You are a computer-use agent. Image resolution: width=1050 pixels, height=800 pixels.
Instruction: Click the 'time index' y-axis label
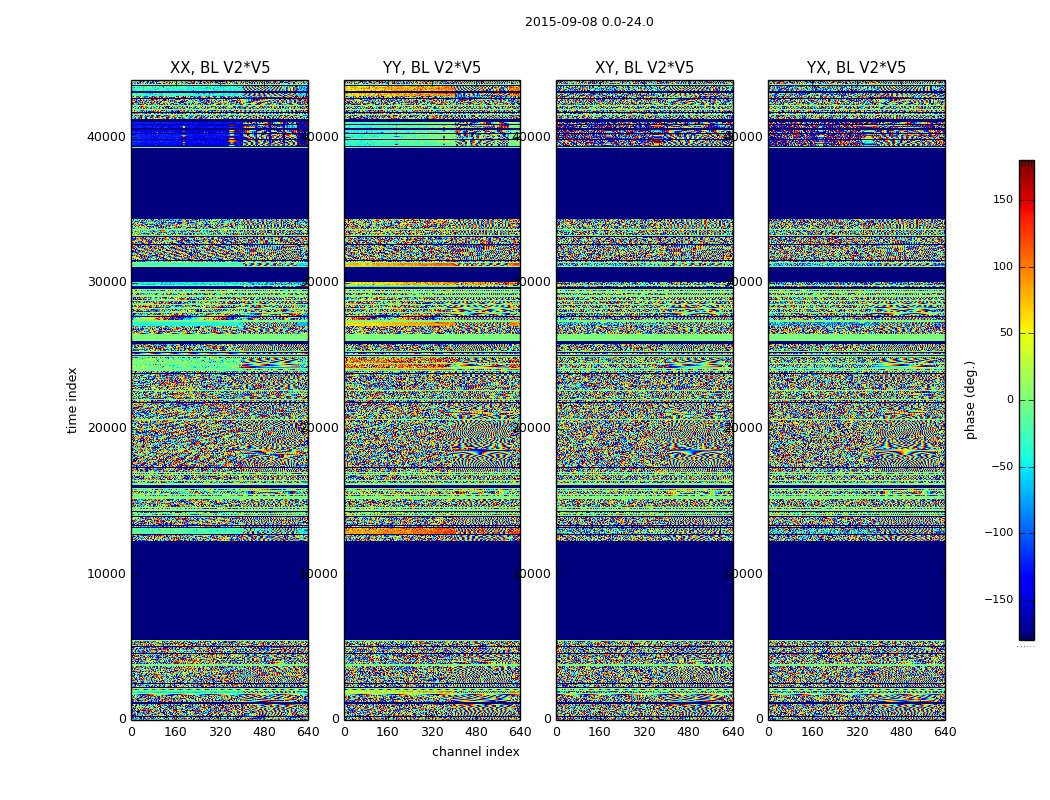click(72, 400)
